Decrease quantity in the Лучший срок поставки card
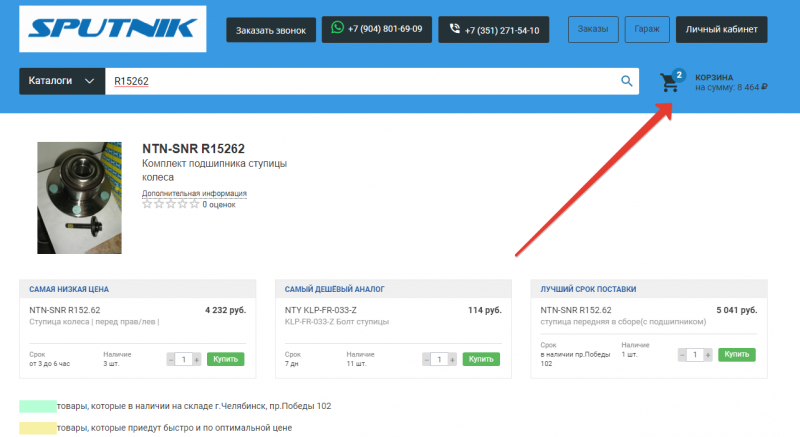This screenshot has width=800, height=437. point(682,355)
